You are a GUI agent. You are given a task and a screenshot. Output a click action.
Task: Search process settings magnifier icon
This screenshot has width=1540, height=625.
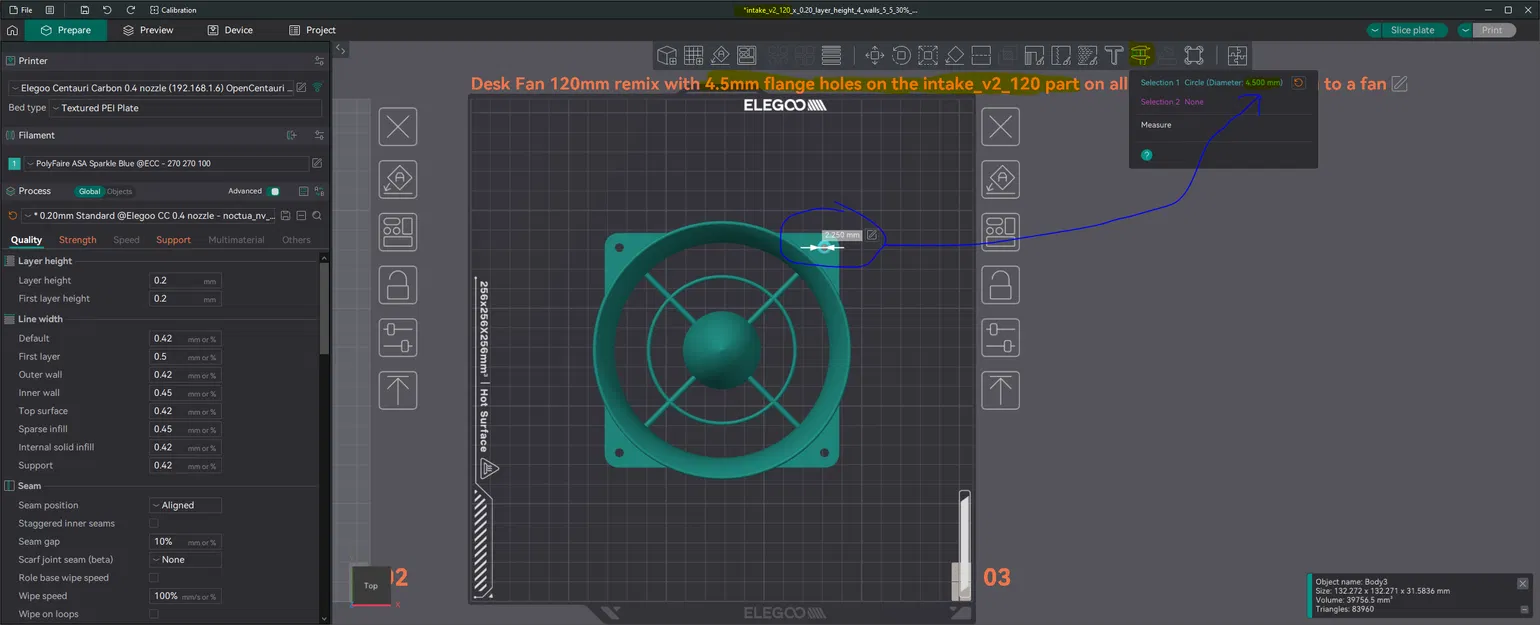tap(317, 215)
